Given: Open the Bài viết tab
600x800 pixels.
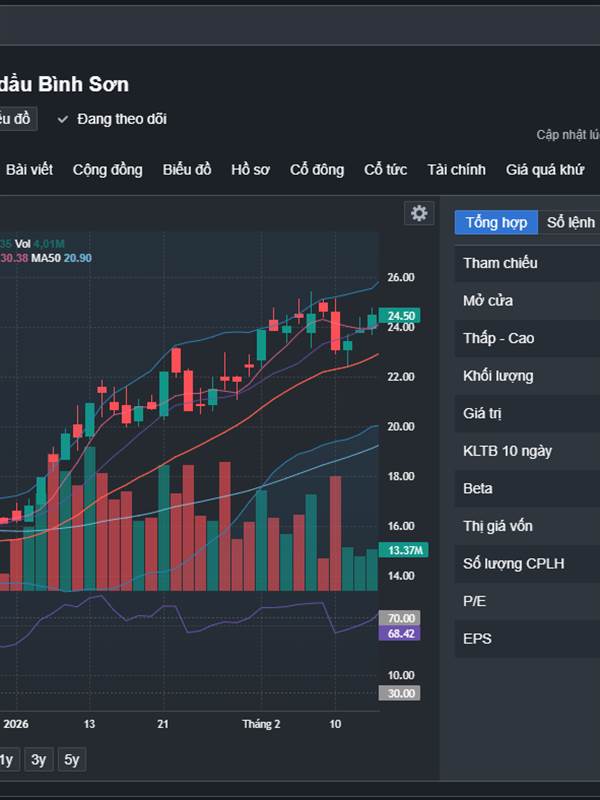Looking at the screenshot, I should click(x=29, y=169).
